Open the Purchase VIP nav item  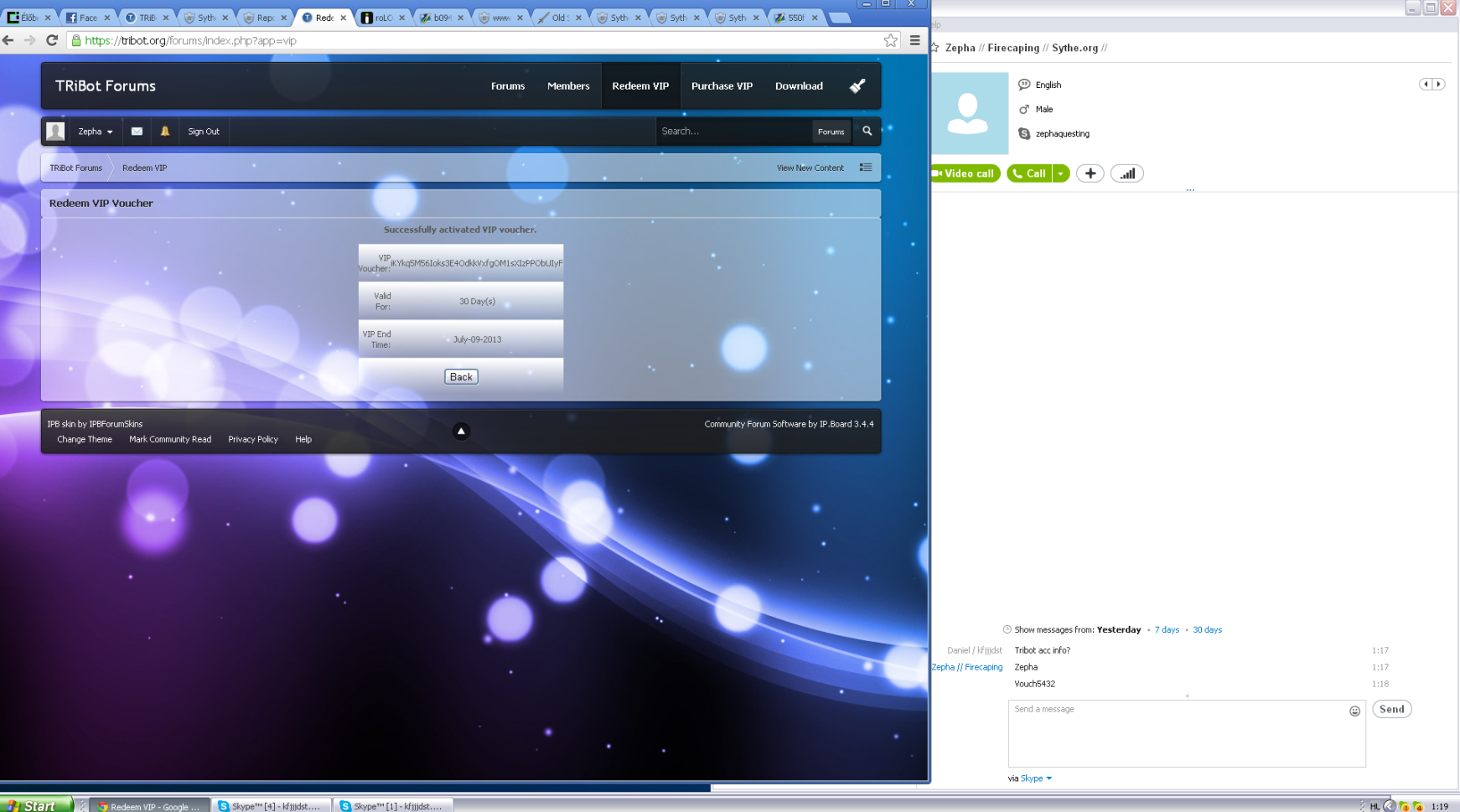point(722,85)
